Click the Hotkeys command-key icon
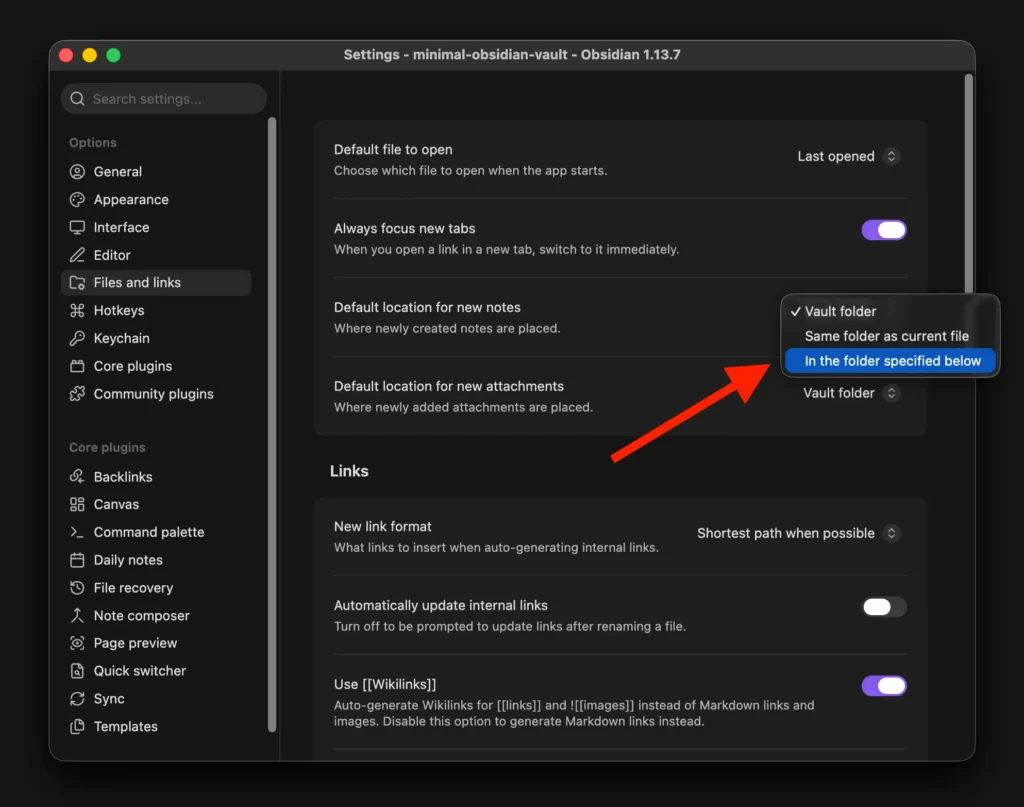The width and height of the screenshot is (1024, 807). pyautogui.click(x=77, y=311)
